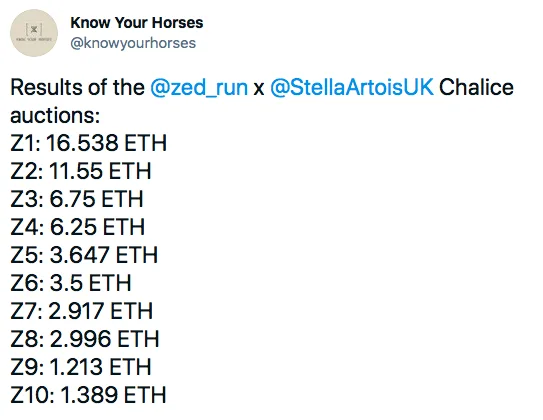Image resolution: width=543 pixels, height=420 pixels.
Task: Click the words "Results of the"
Action: tap(77, 87)
